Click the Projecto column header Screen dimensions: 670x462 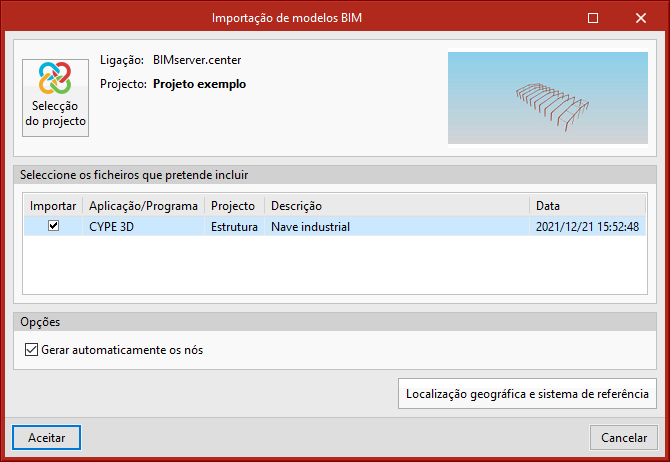click(233, 206)
